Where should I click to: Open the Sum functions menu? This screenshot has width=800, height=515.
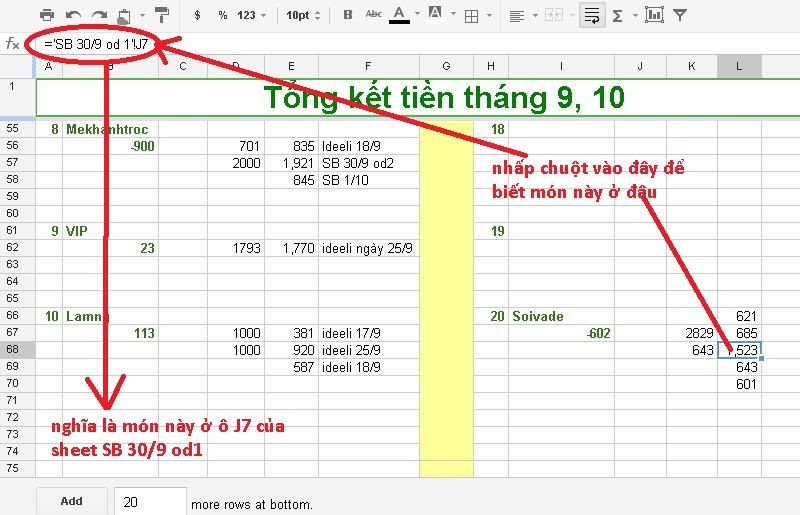pos(622,15)
